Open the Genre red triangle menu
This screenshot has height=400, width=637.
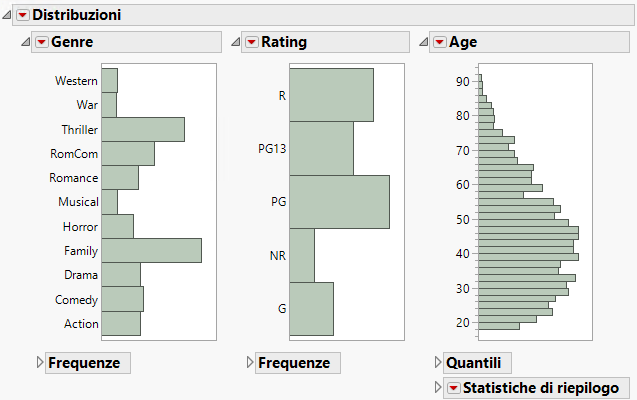(41, 42)
